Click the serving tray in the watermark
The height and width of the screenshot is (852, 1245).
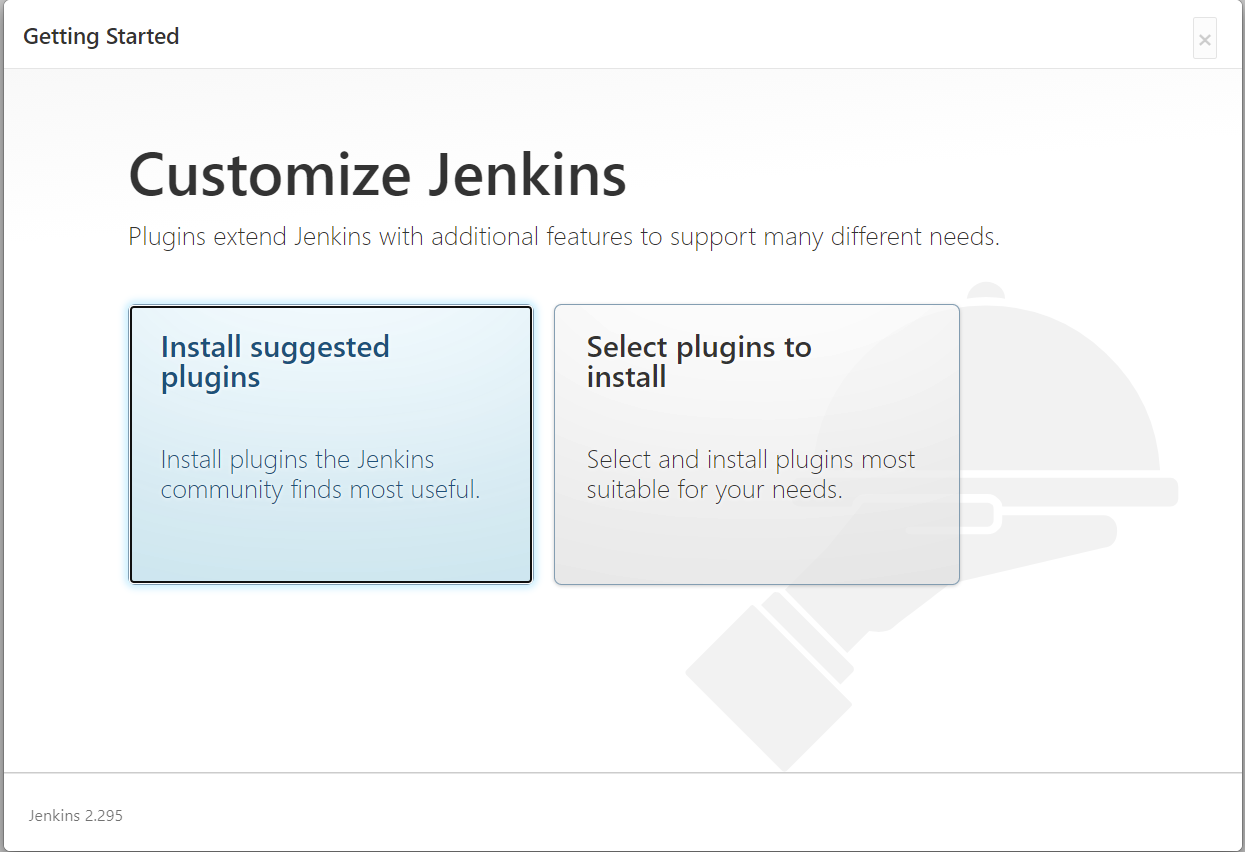[1070, 492]
